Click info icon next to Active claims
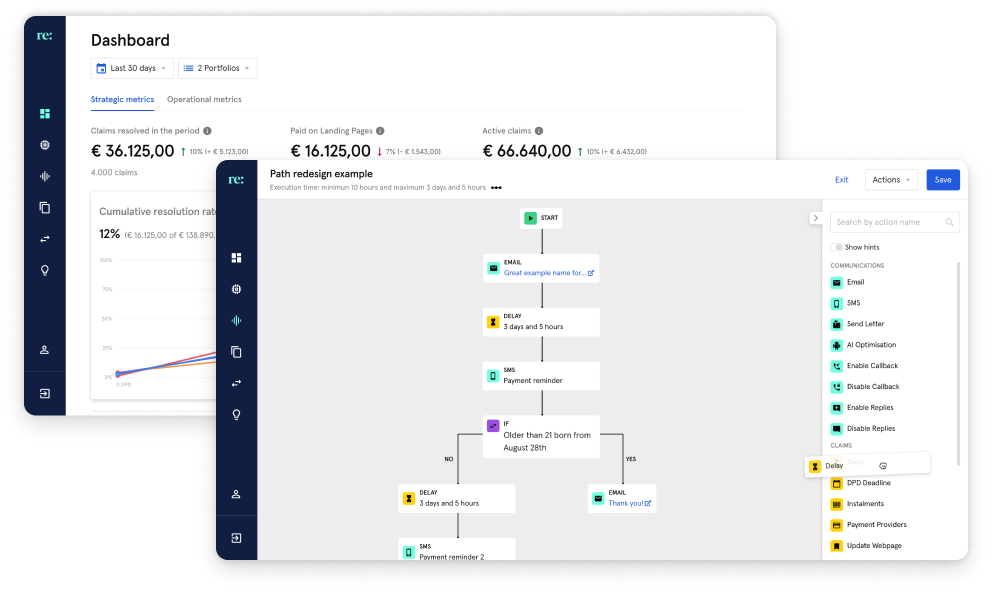The width and height of the screenshot is (992, 592). click(x=539, y=131)
